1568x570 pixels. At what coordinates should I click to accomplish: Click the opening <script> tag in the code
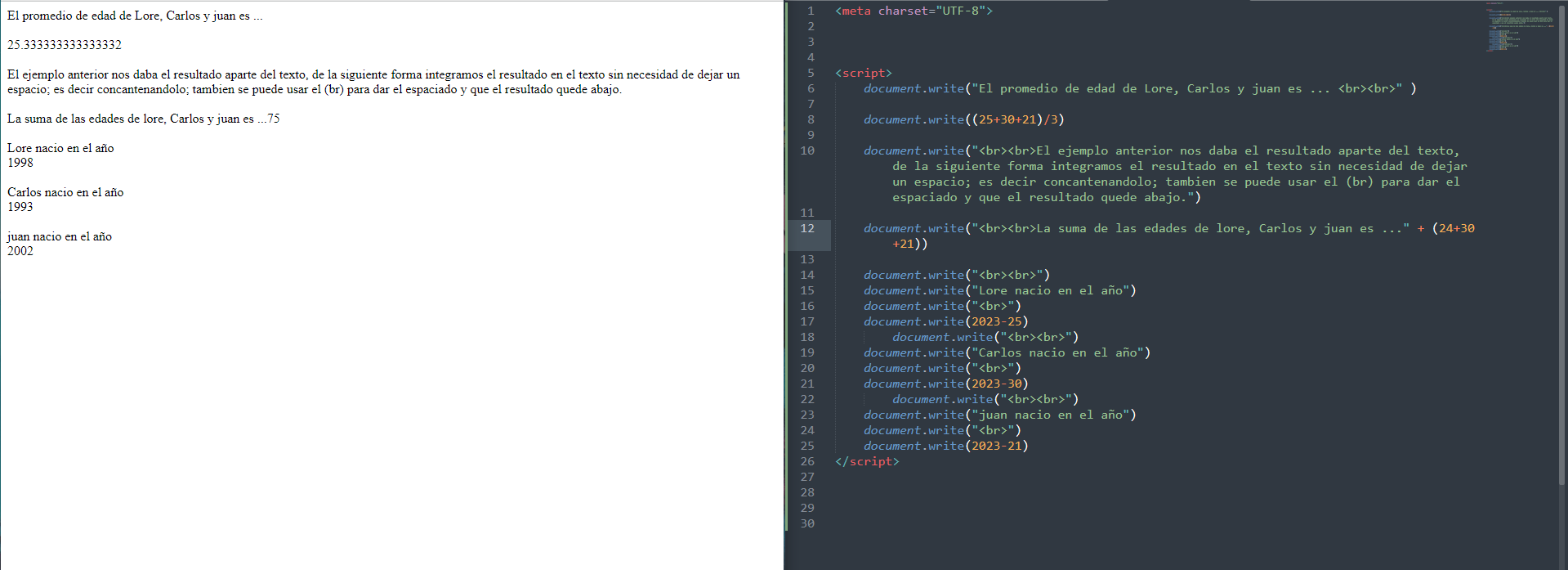pyautogui.click(x=864, y=73)
